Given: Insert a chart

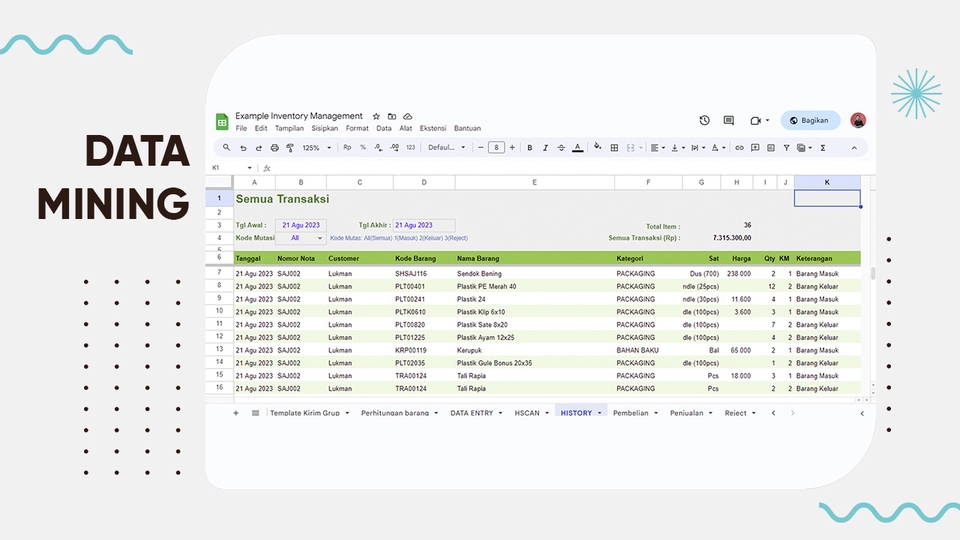Looking at the screenshot, I should click(x=771, y=148).
